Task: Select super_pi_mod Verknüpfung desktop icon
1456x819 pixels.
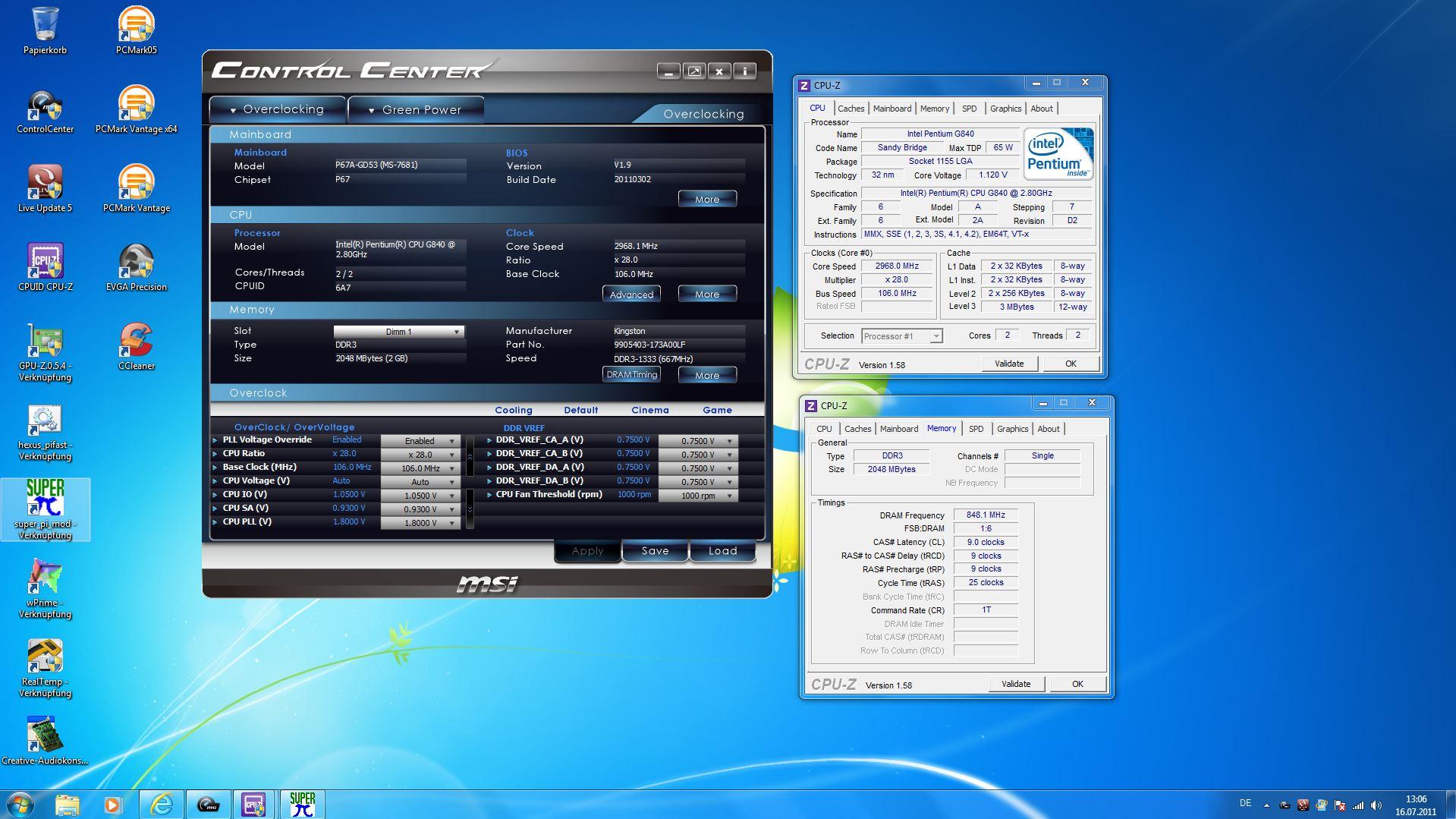Action: tap(45, 510)
